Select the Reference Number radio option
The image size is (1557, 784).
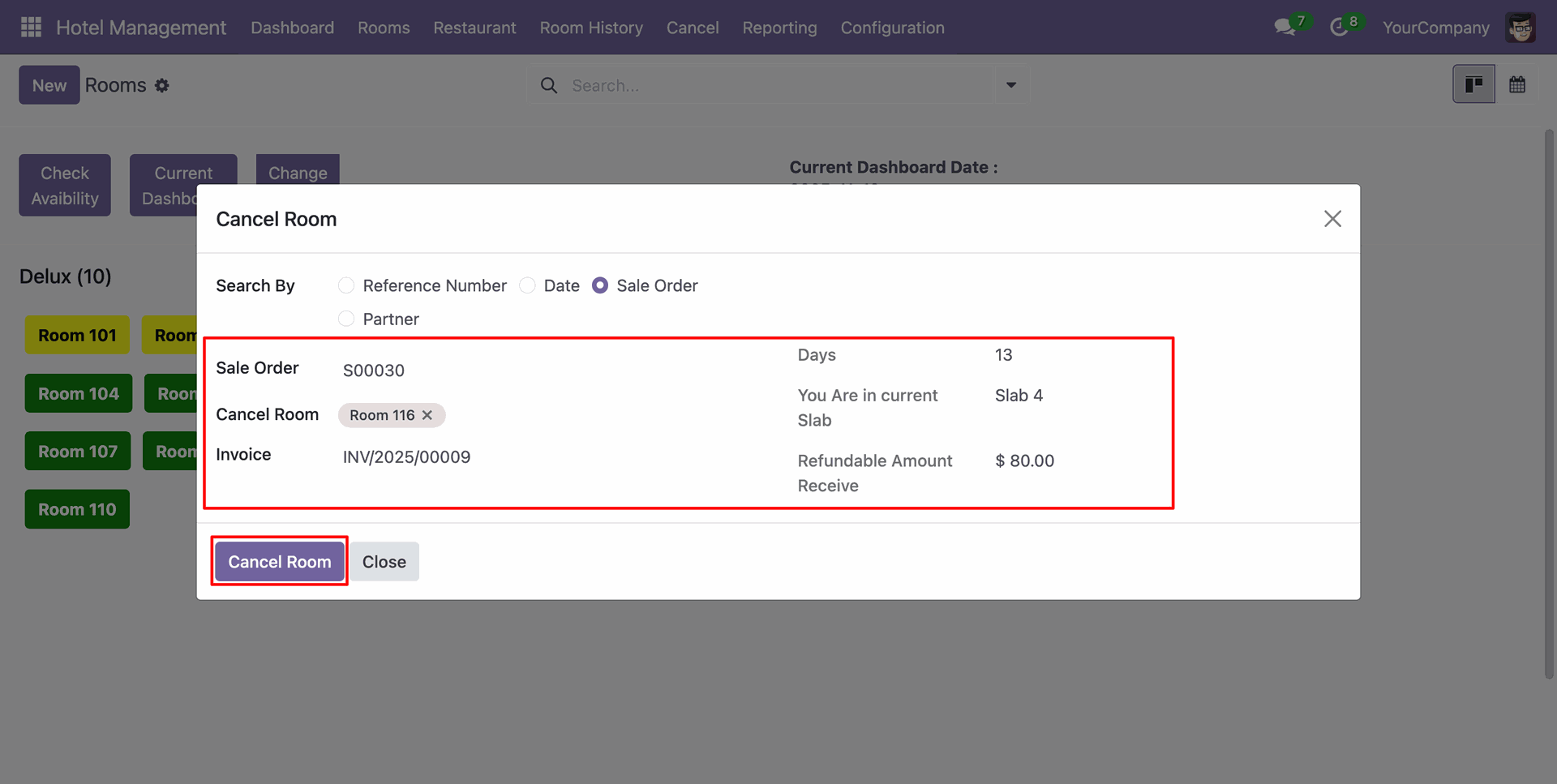pos(346,285)
